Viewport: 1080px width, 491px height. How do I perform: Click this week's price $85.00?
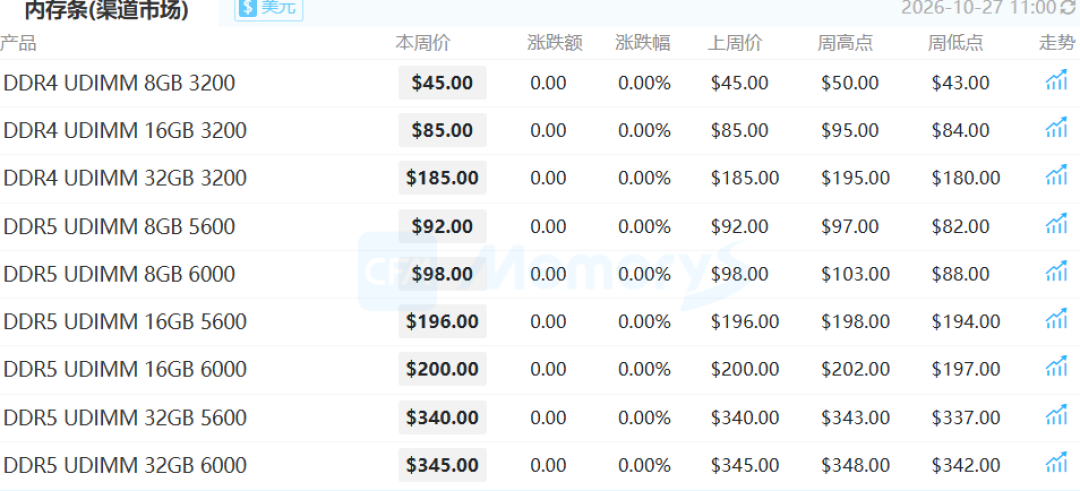(x=442, y=130)
